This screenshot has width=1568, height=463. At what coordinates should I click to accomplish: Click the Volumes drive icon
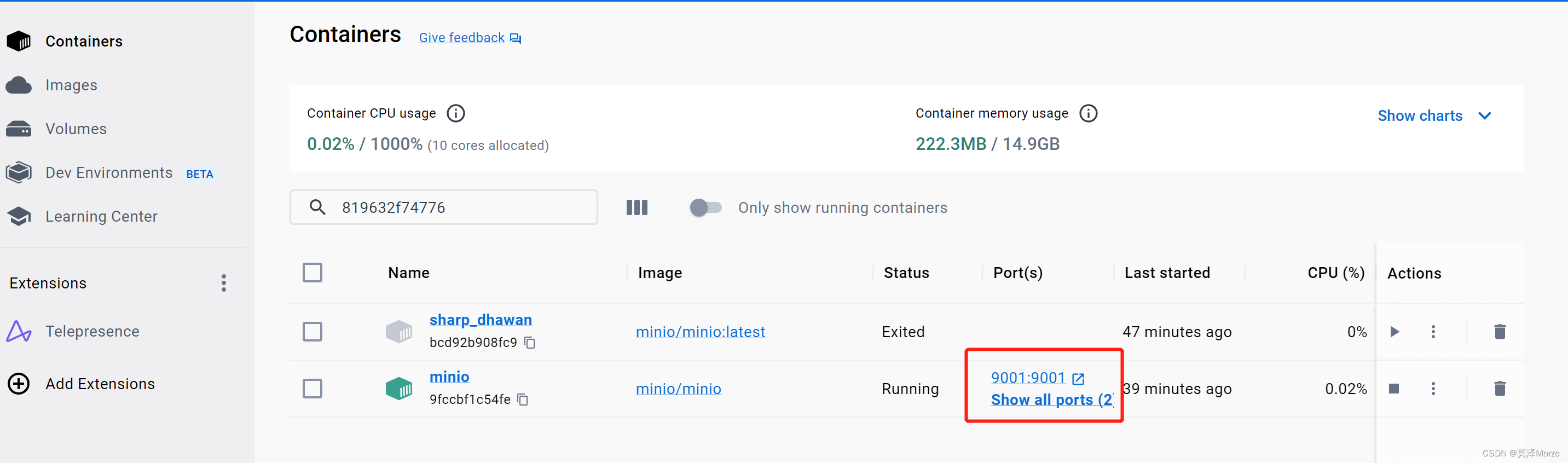click(x=19, y=129)
